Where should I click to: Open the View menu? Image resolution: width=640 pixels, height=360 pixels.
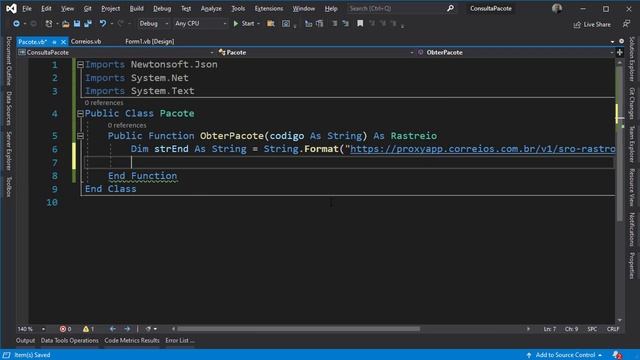pyautogui.click(x=67, y=8)
